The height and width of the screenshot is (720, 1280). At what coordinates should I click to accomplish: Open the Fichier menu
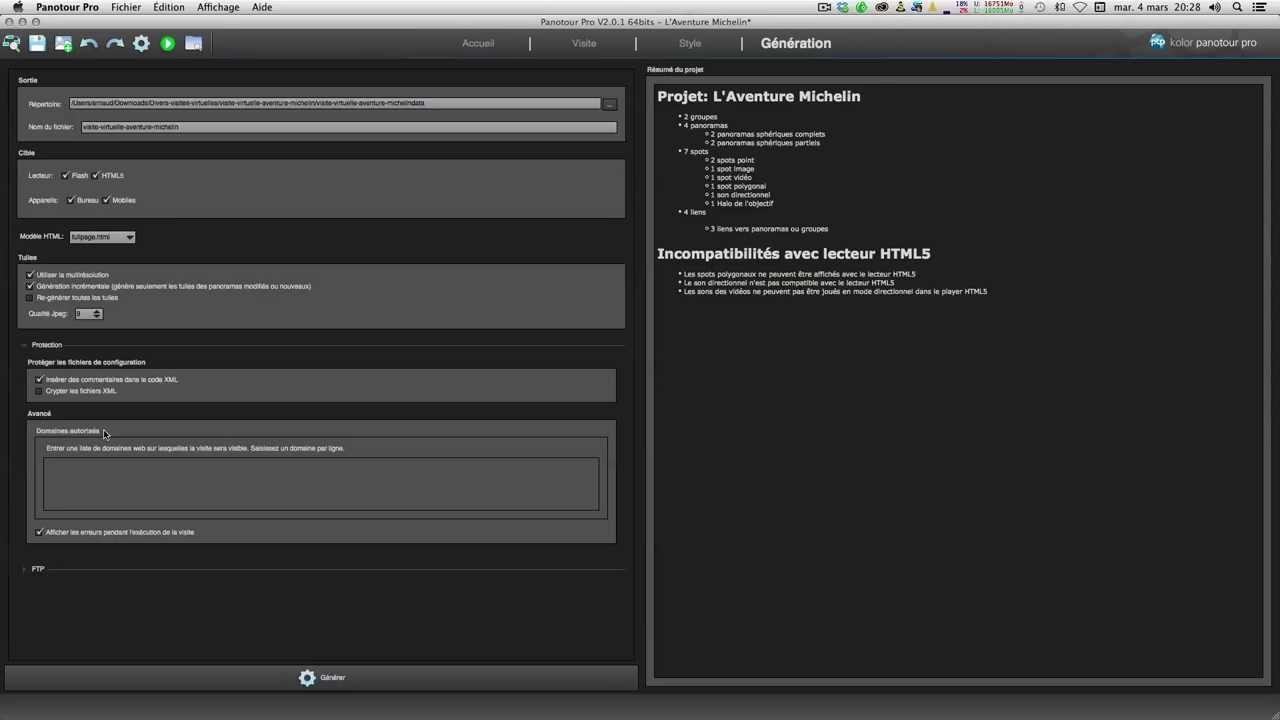[x=126, y=7]
